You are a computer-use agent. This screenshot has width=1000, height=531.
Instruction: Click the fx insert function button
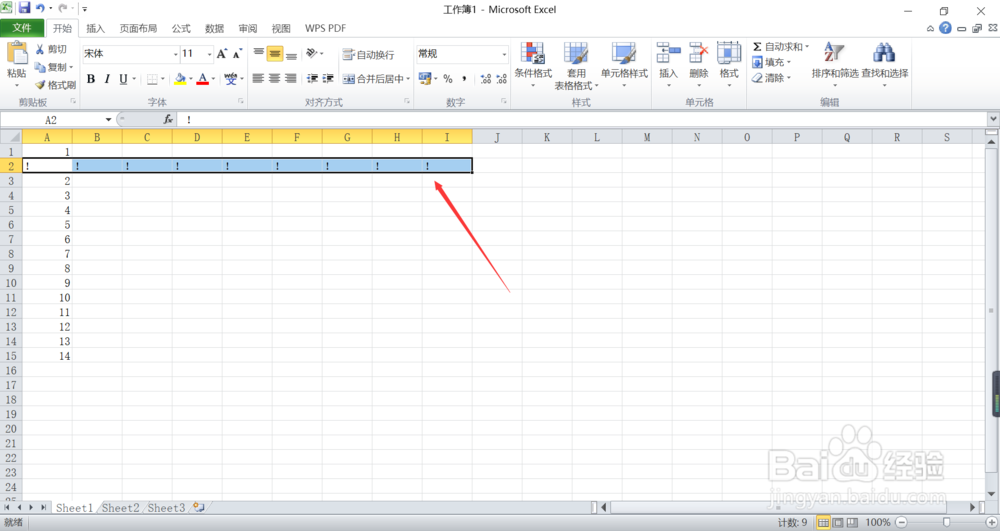(x=168, y=119)
